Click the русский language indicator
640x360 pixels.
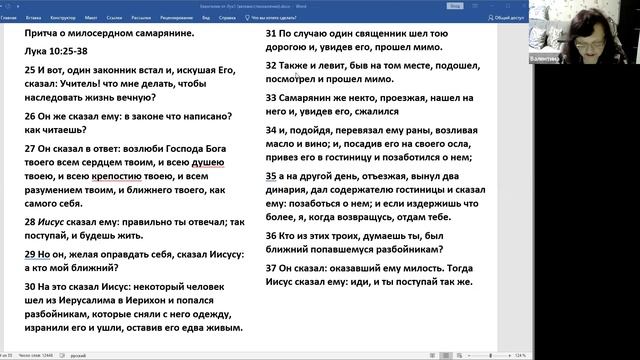[x=78, y=356]
